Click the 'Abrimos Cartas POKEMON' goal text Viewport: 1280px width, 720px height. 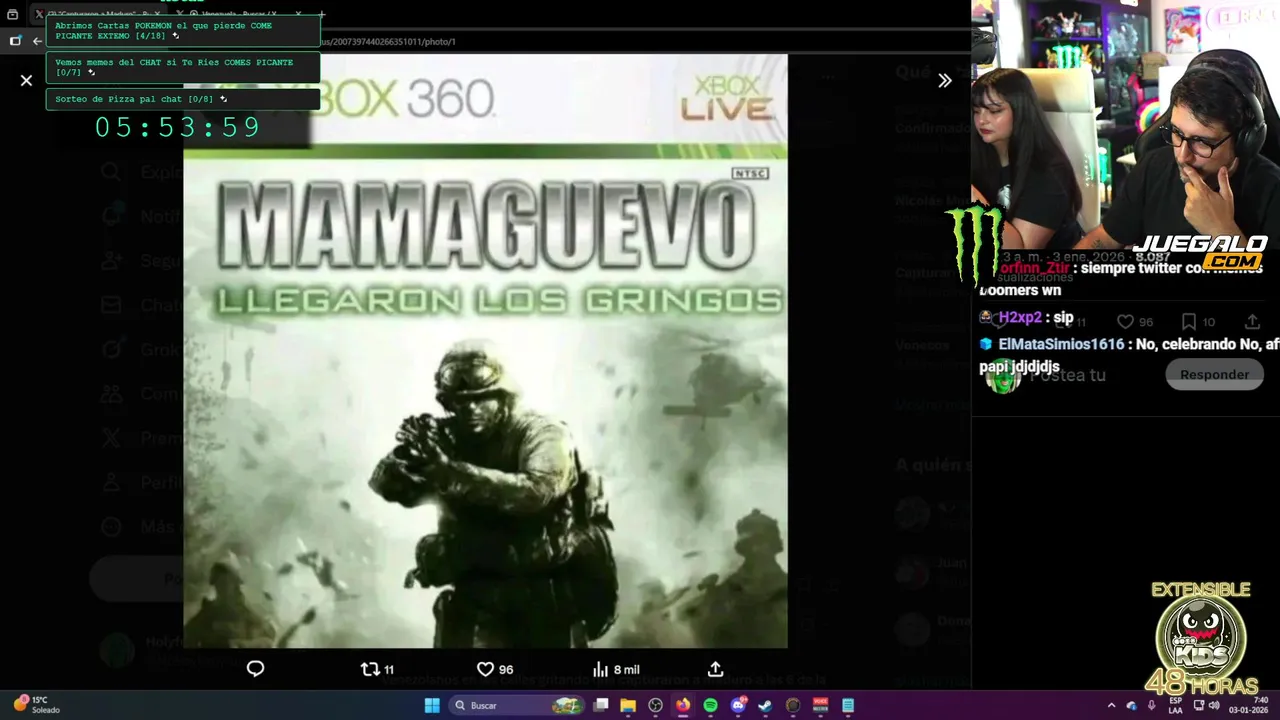point(164,30)
